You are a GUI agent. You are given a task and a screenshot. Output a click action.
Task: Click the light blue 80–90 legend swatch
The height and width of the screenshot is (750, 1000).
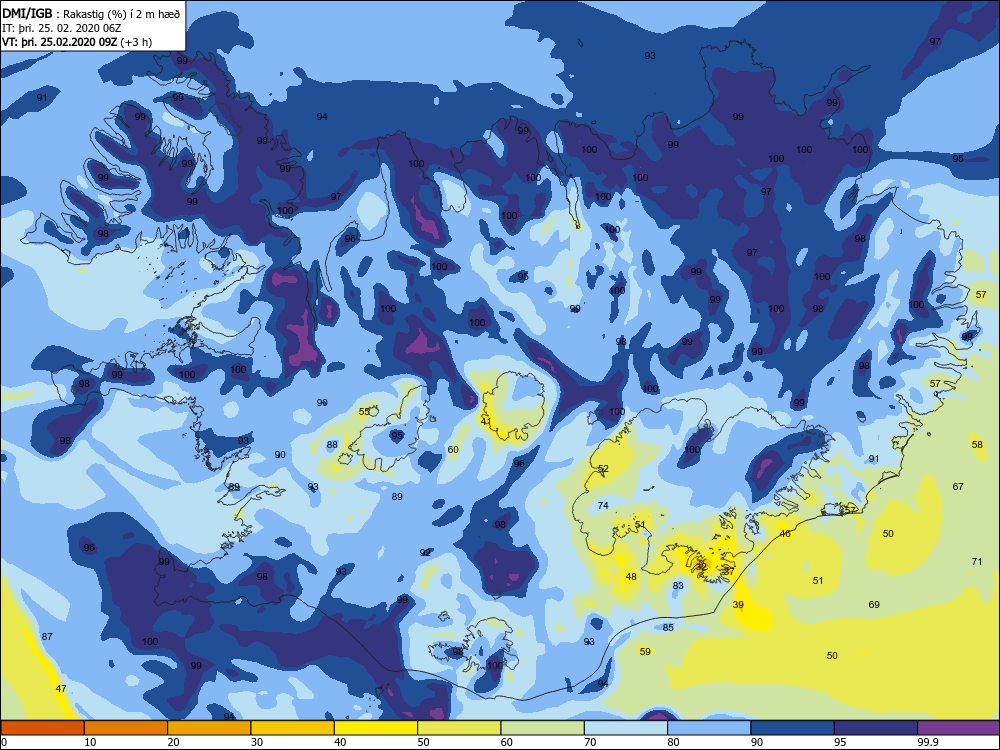point(709,728)
